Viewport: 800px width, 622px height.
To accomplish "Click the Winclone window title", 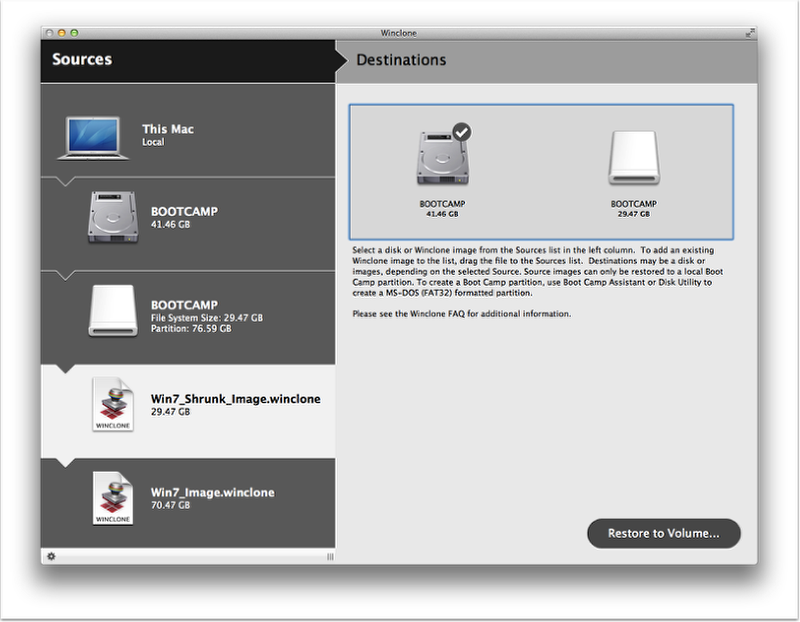I will pyautogui.click(x=400, y=32).
